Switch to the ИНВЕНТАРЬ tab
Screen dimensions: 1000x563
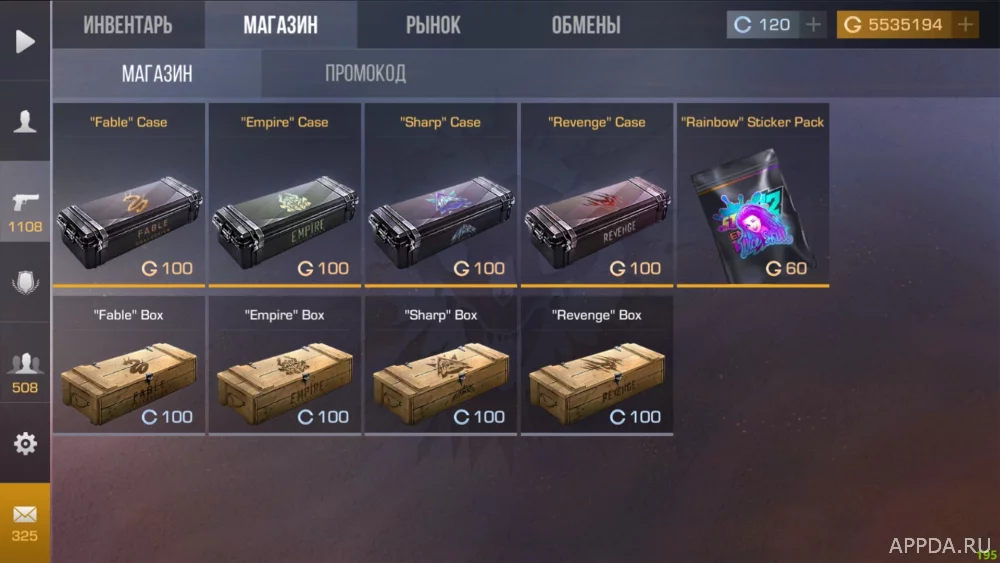(128, 25)
